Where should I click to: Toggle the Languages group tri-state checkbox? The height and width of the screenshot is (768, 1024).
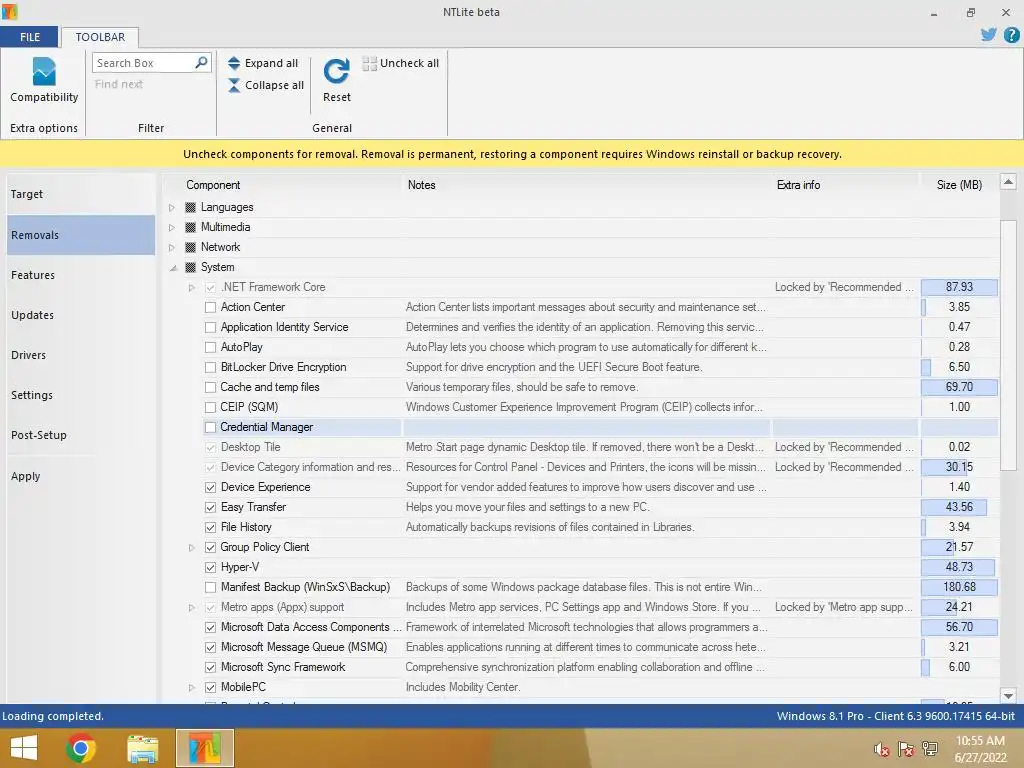coord(191,207)
